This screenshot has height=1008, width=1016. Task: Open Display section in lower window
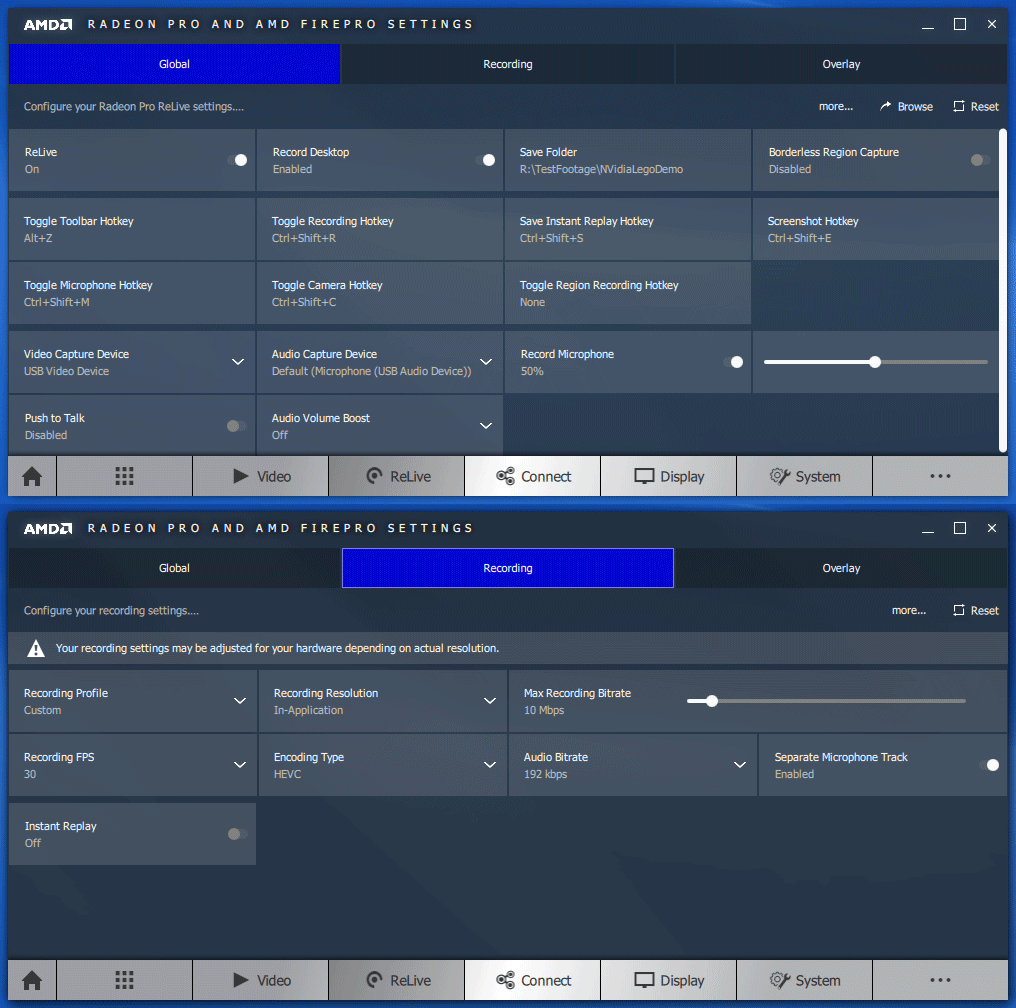(669, 980)
